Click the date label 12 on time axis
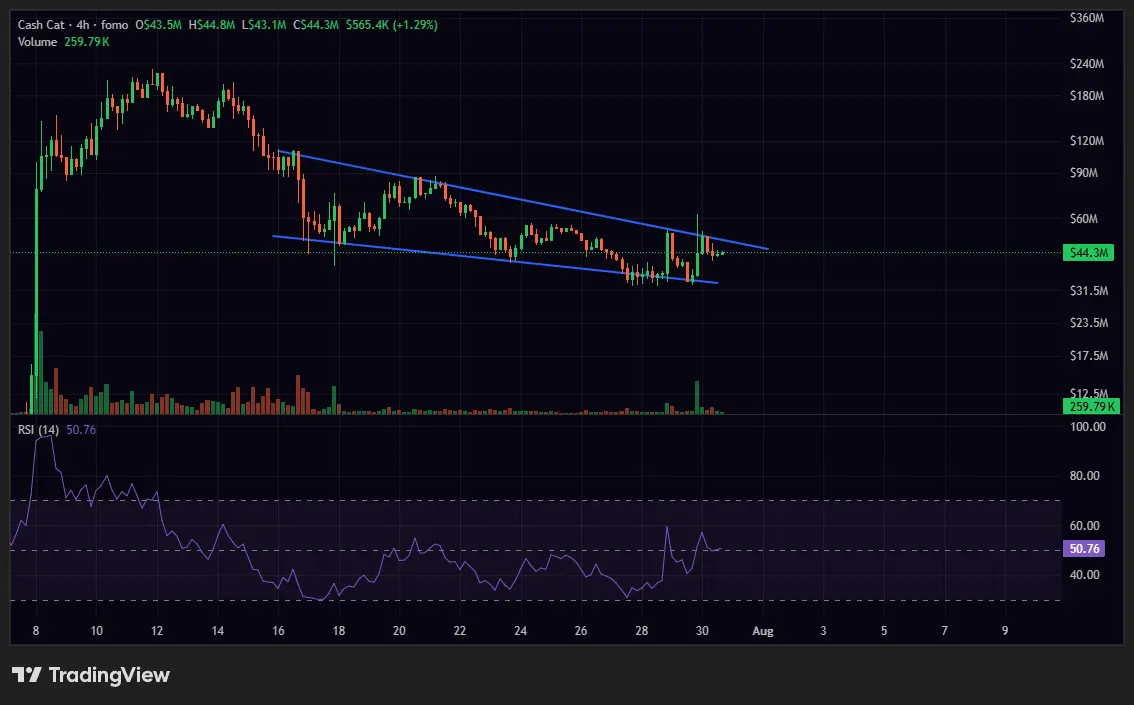The width and height of the screenshot is (1134, 705). [x=157, y=631]
